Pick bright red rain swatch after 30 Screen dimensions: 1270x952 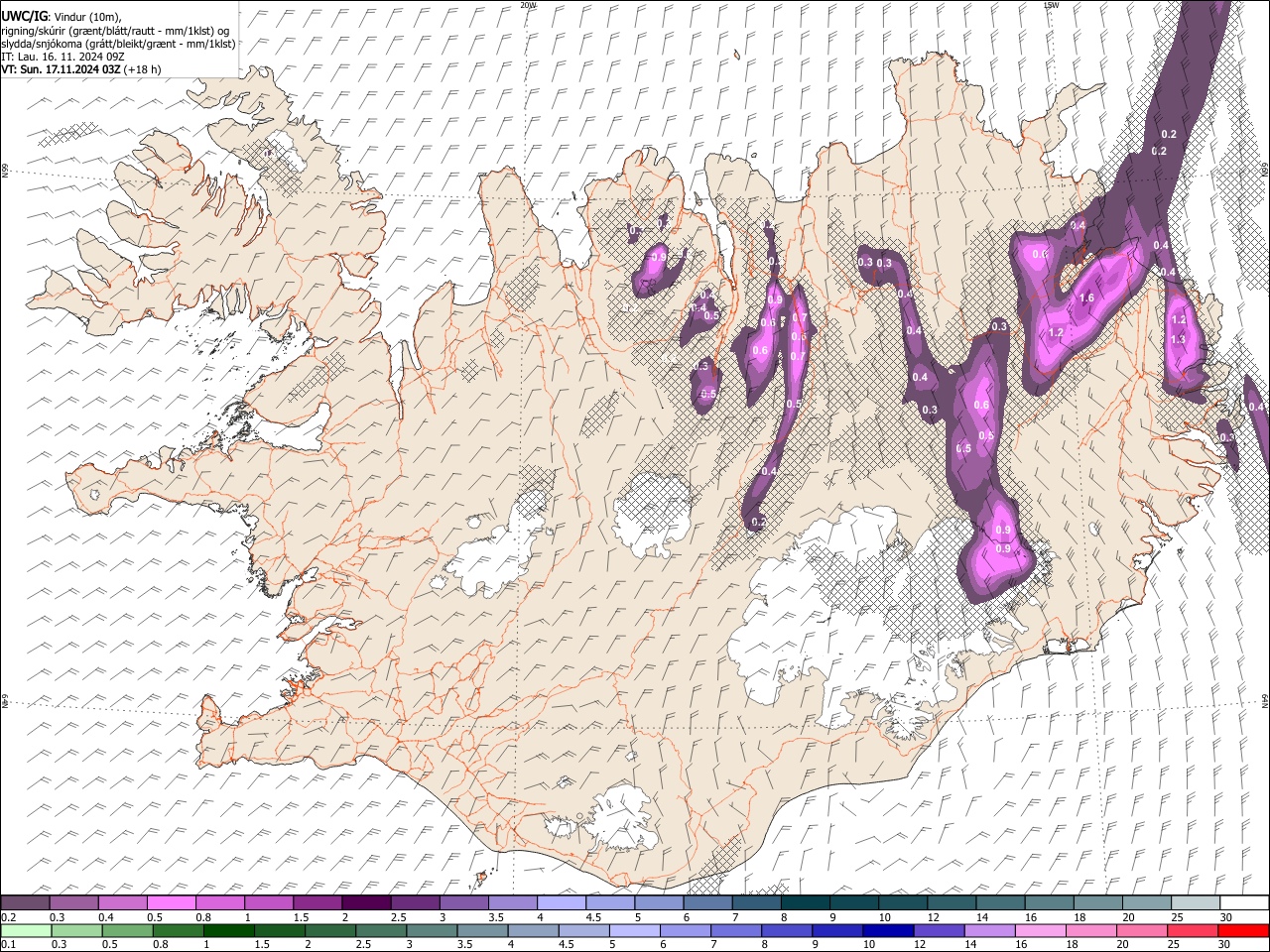[x=1243, y=930]
